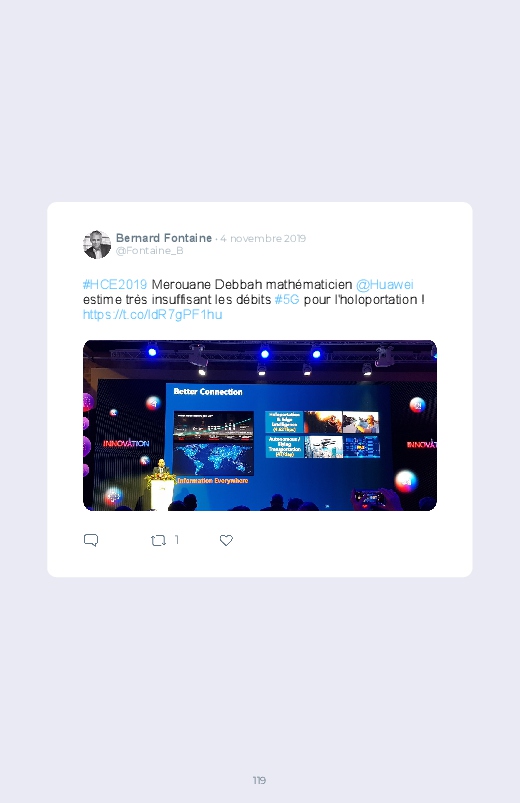The image size is (520, 803).
Task: Click the retweet count number 1
Action: [x=177, y=540]
